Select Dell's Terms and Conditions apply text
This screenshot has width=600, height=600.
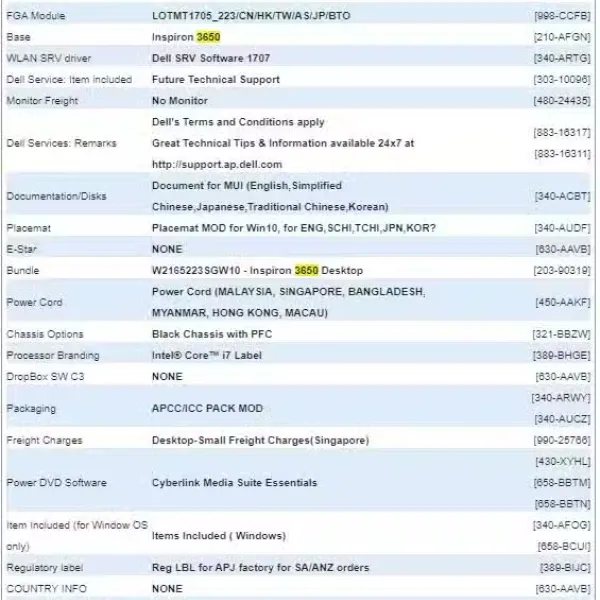[238, 122]
